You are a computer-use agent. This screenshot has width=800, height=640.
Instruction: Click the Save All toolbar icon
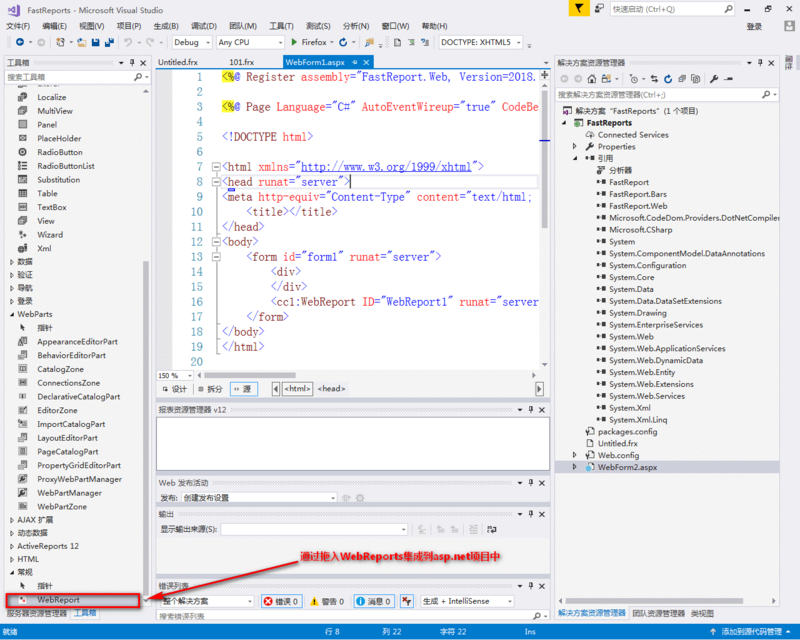[109, 42]
